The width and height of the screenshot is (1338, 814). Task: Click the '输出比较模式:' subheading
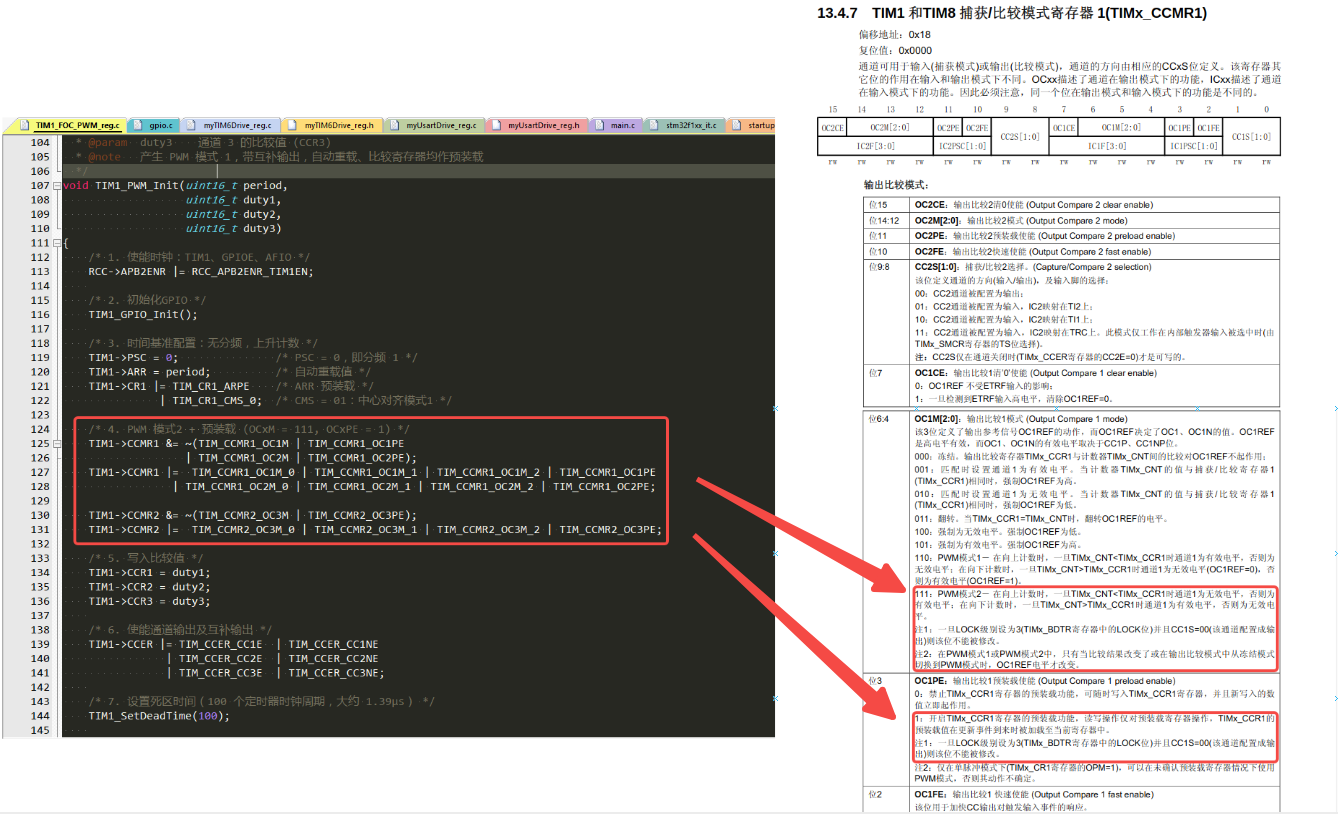coord(896,185)
